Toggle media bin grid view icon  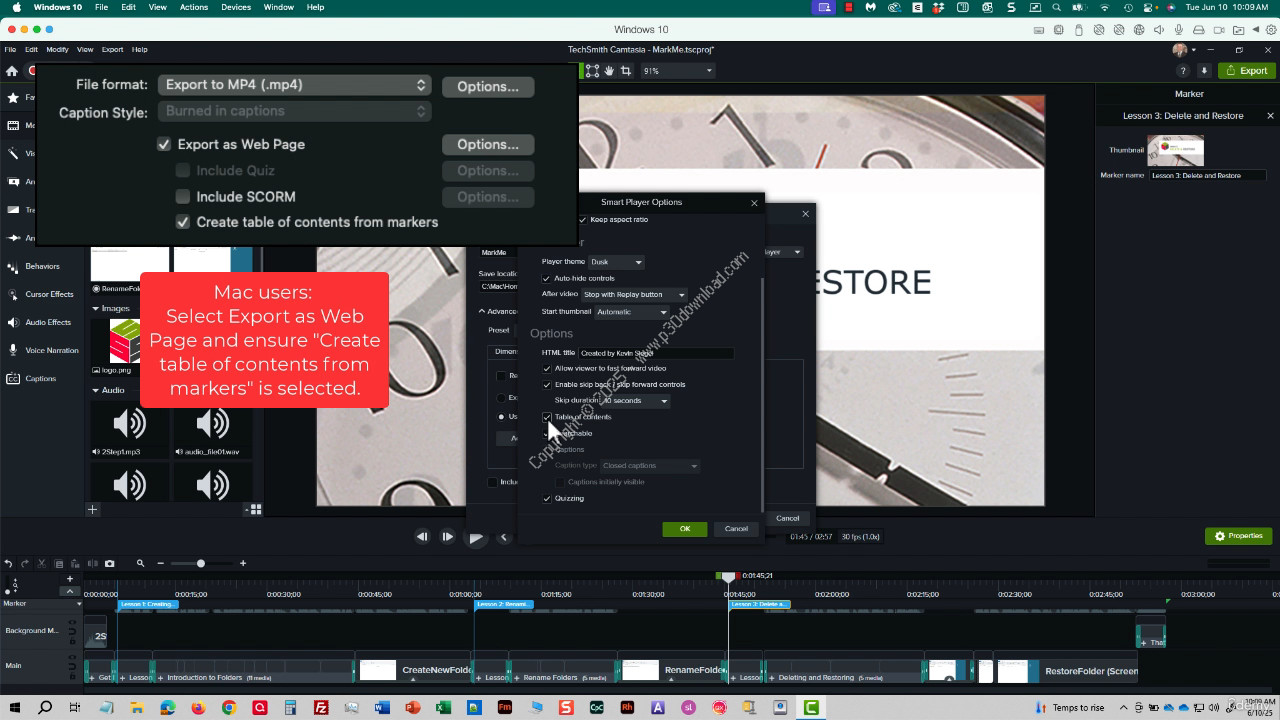pos(255,509)
